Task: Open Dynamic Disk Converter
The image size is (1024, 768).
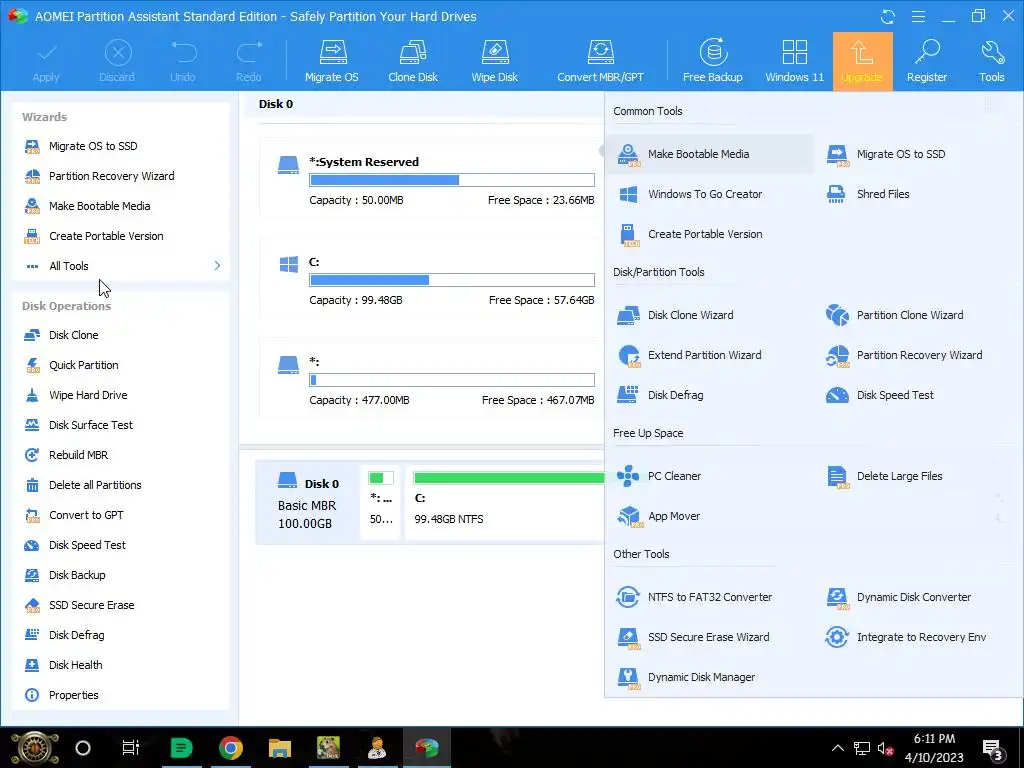Action: [x=899, y=597]
